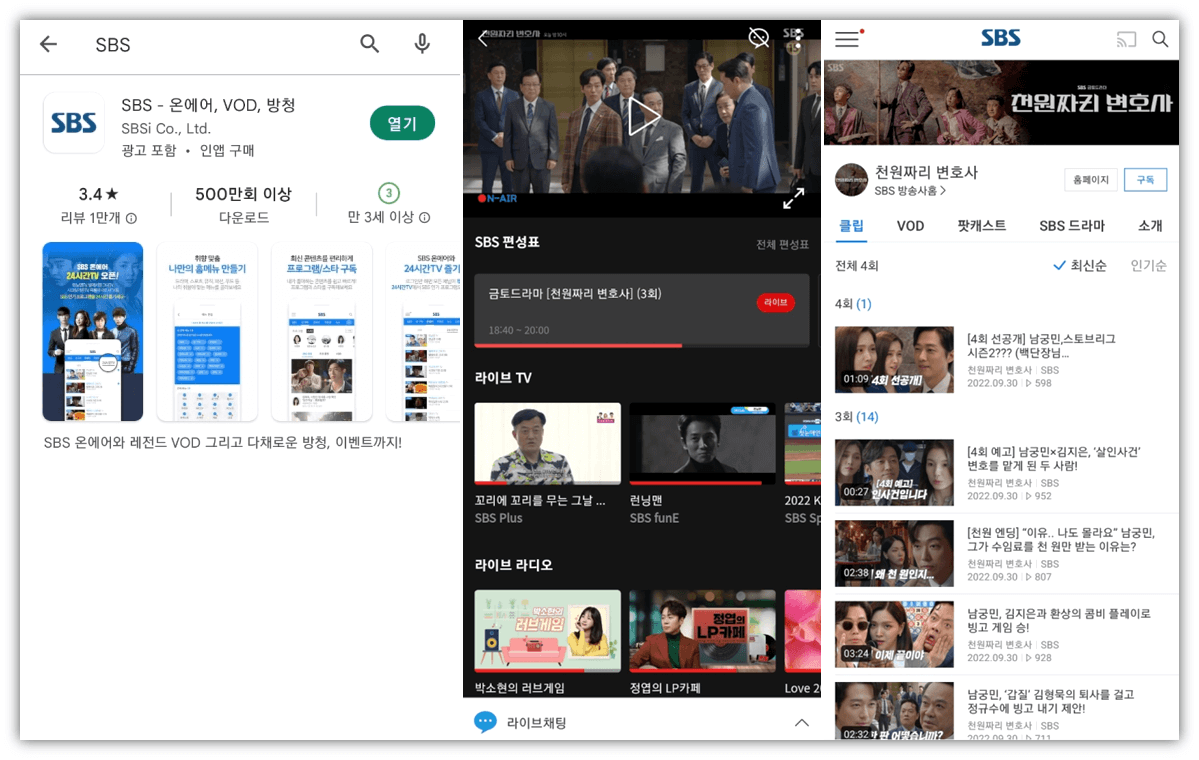Collapse the 4회 (1) episode group
Viewport: 1199px width, 760px height.
(x=852, y=304)
